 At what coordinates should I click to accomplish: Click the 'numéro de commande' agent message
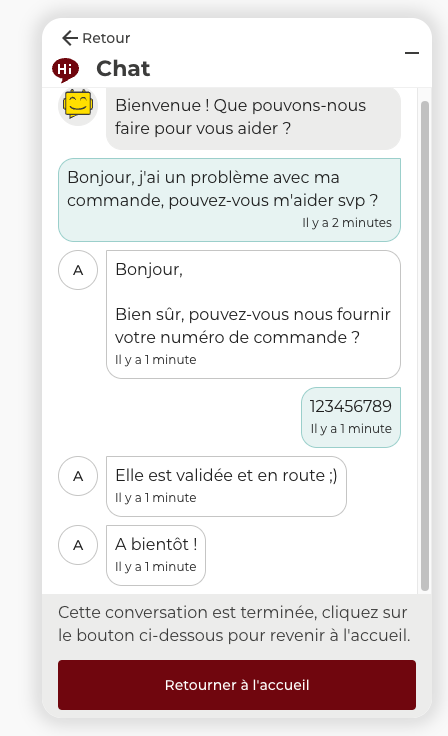[254, 314]
